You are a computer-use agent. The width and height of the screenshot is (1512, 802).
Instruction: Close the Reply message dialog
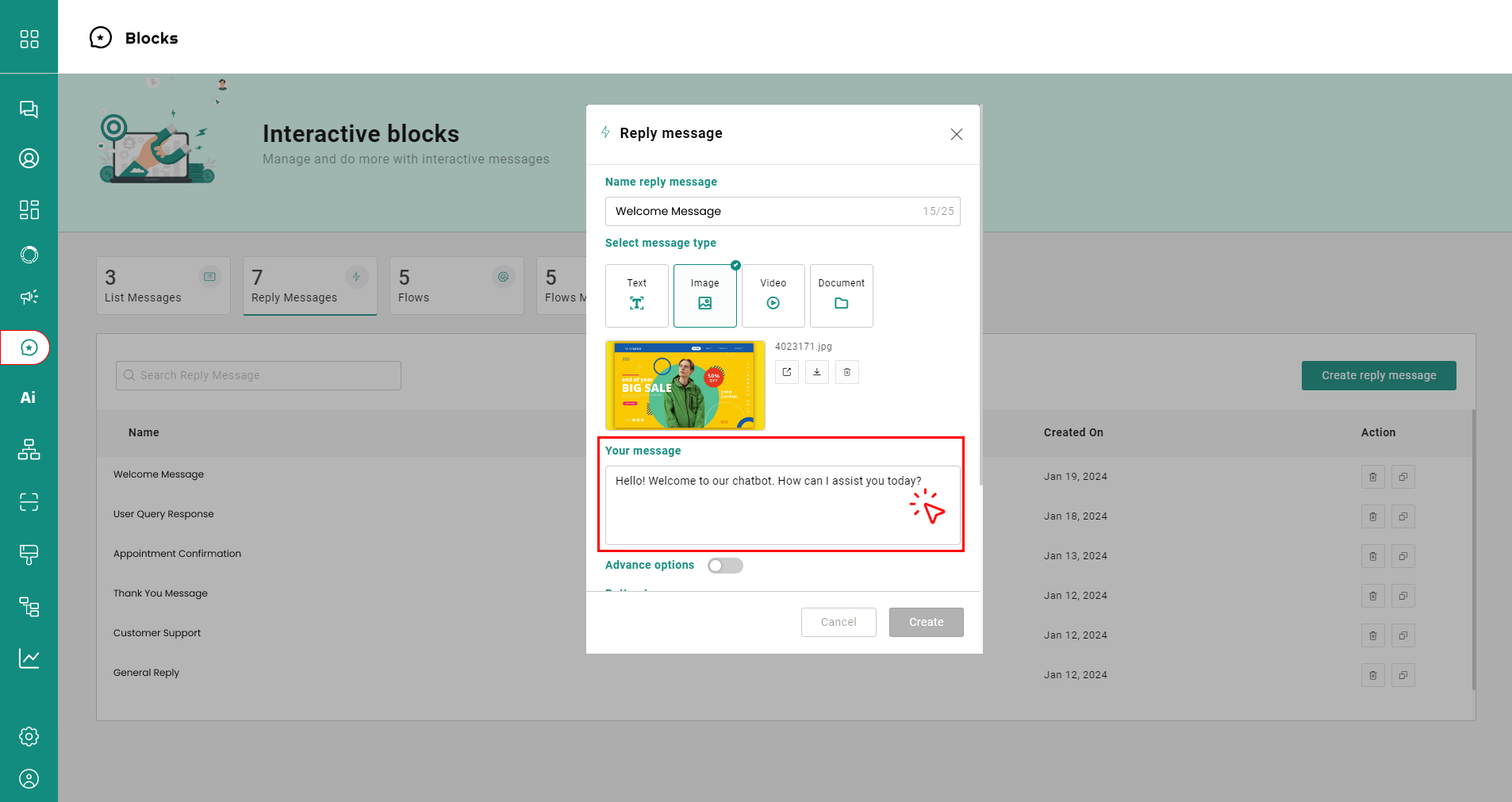[956, 134]
